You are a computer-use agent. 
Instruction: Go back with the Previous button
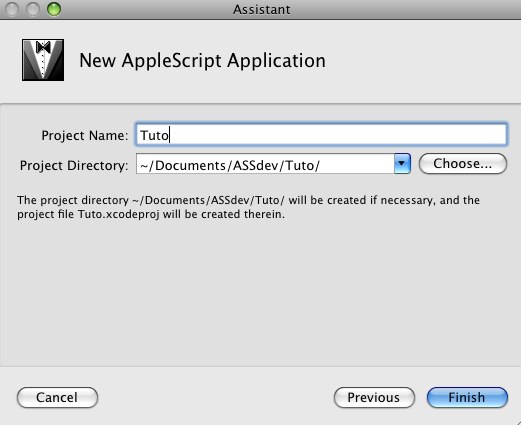pyautogui.click(x=374, y=397)
